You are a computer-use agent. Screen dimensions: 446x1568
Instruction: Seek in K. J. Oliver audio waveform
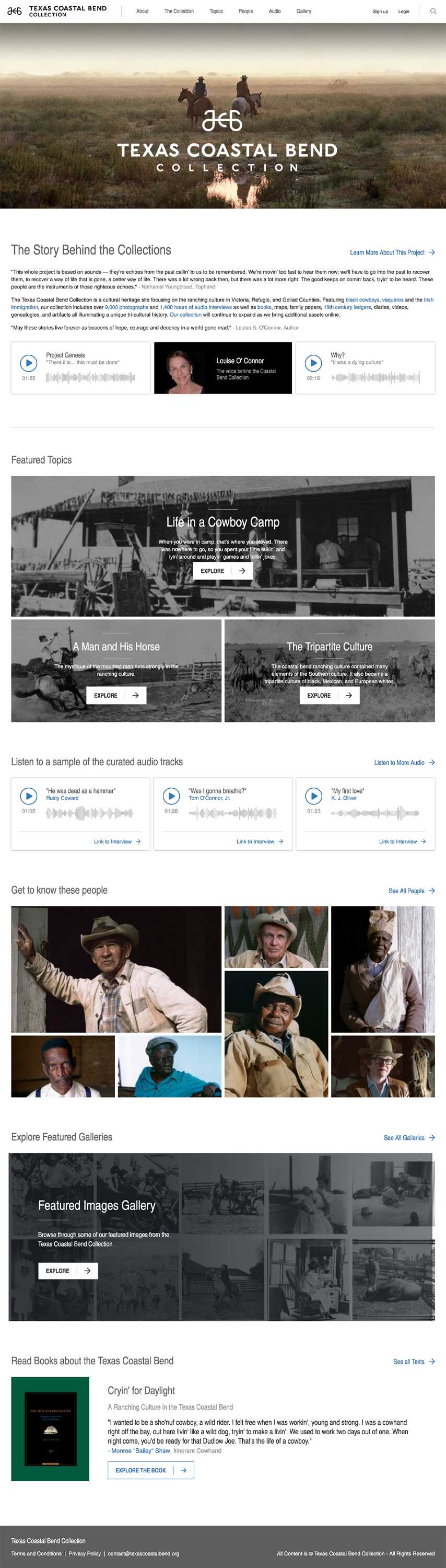click(x=375, y=813)
